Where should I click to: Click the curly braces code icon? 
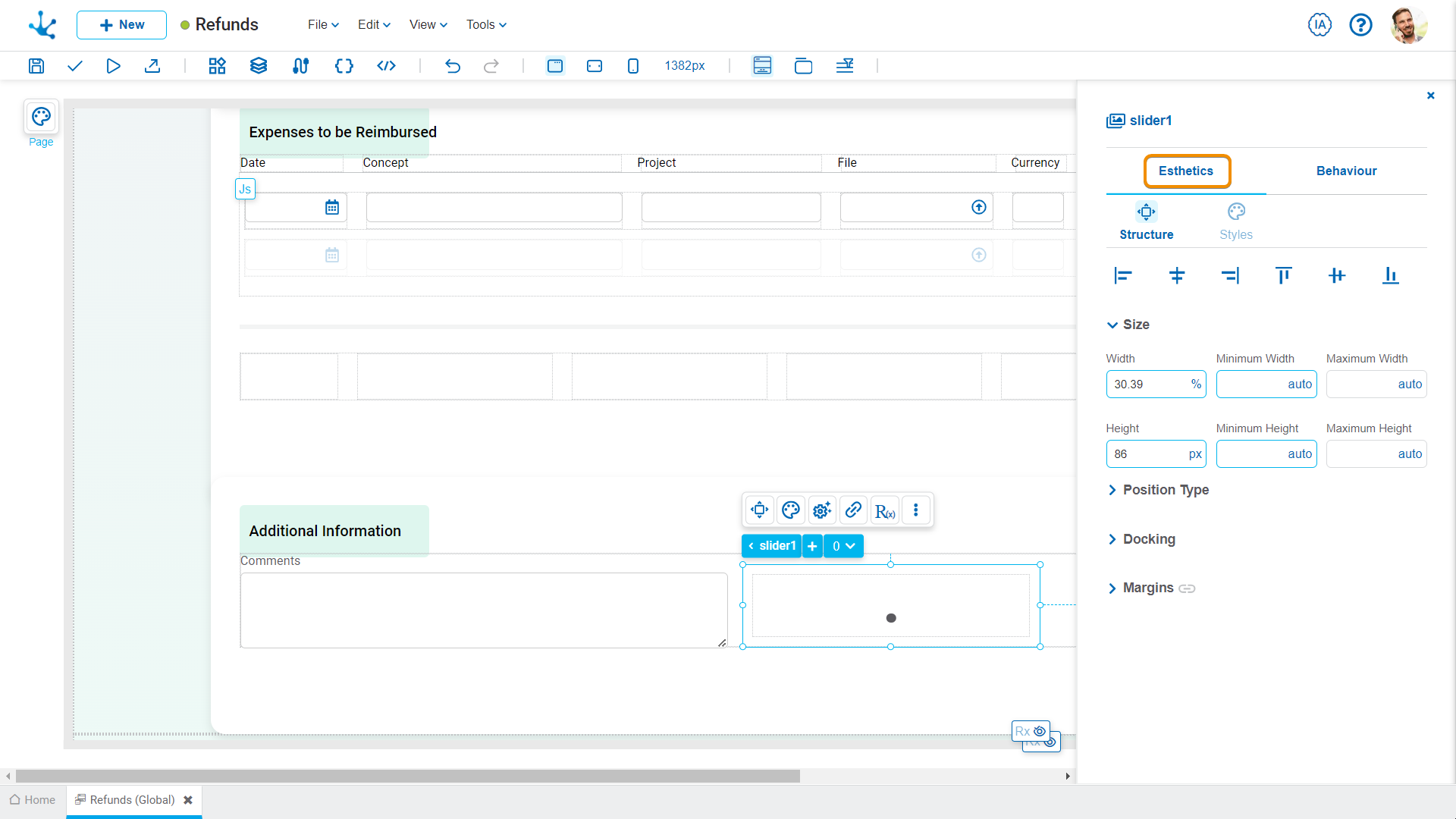pyautogui.click(x=344, y=66)
